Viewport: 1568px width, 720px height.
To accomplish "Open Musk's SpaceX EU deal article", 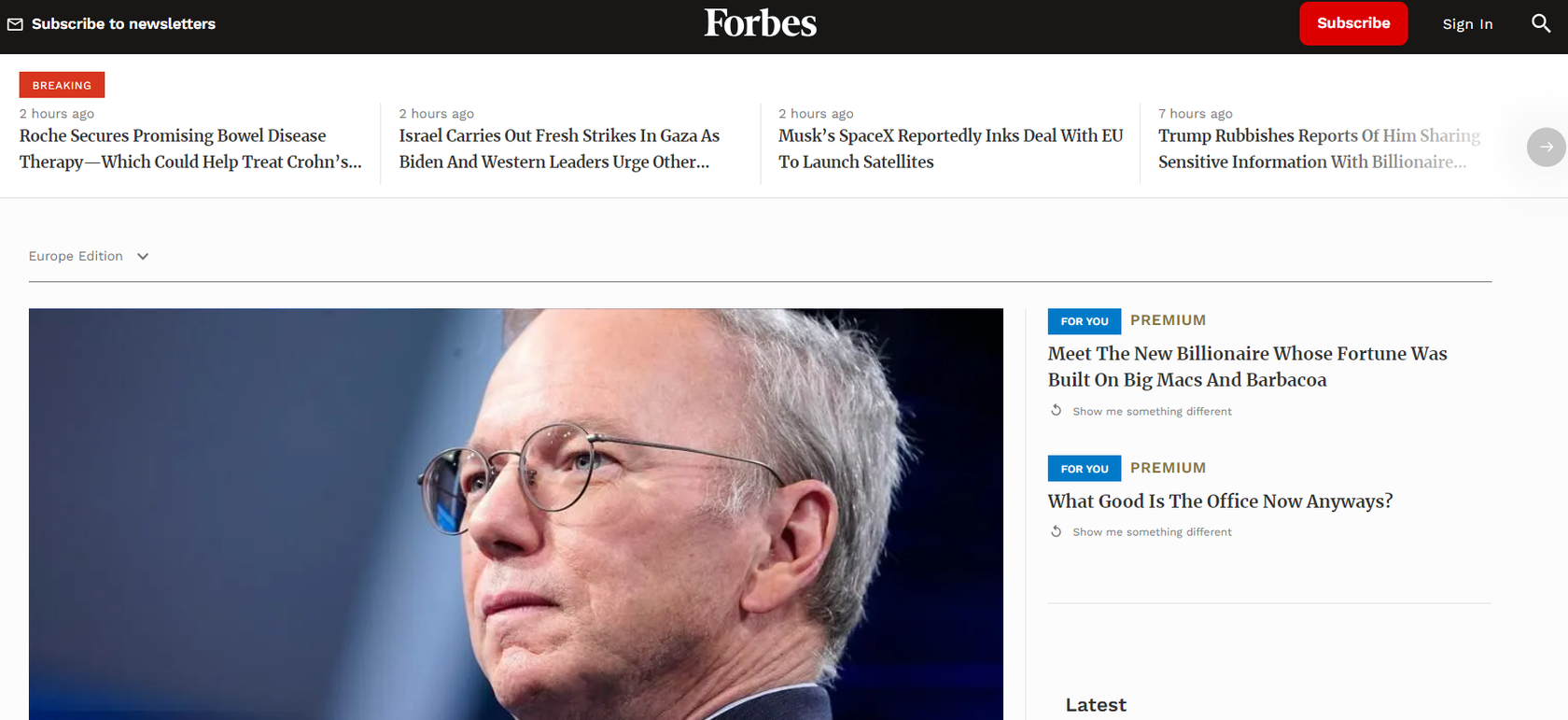I will click(x=950, y=148).
